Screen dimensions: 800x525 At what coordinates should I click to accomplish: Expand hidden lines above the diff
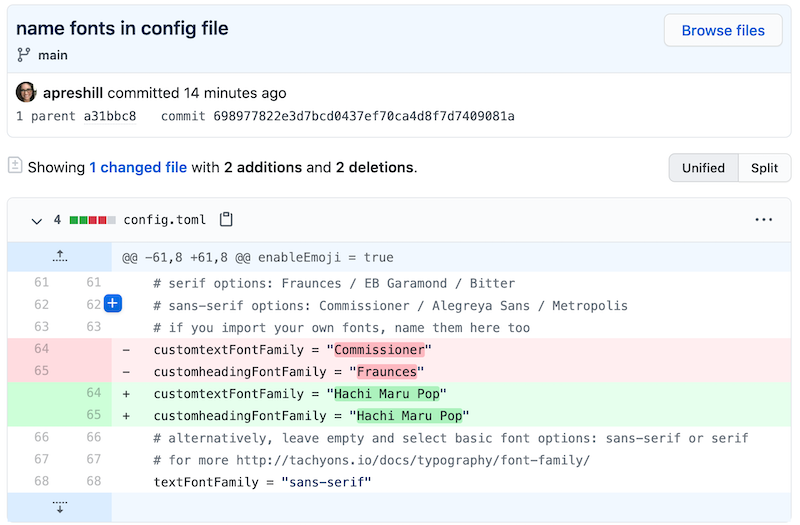click(x=59, y=257)
